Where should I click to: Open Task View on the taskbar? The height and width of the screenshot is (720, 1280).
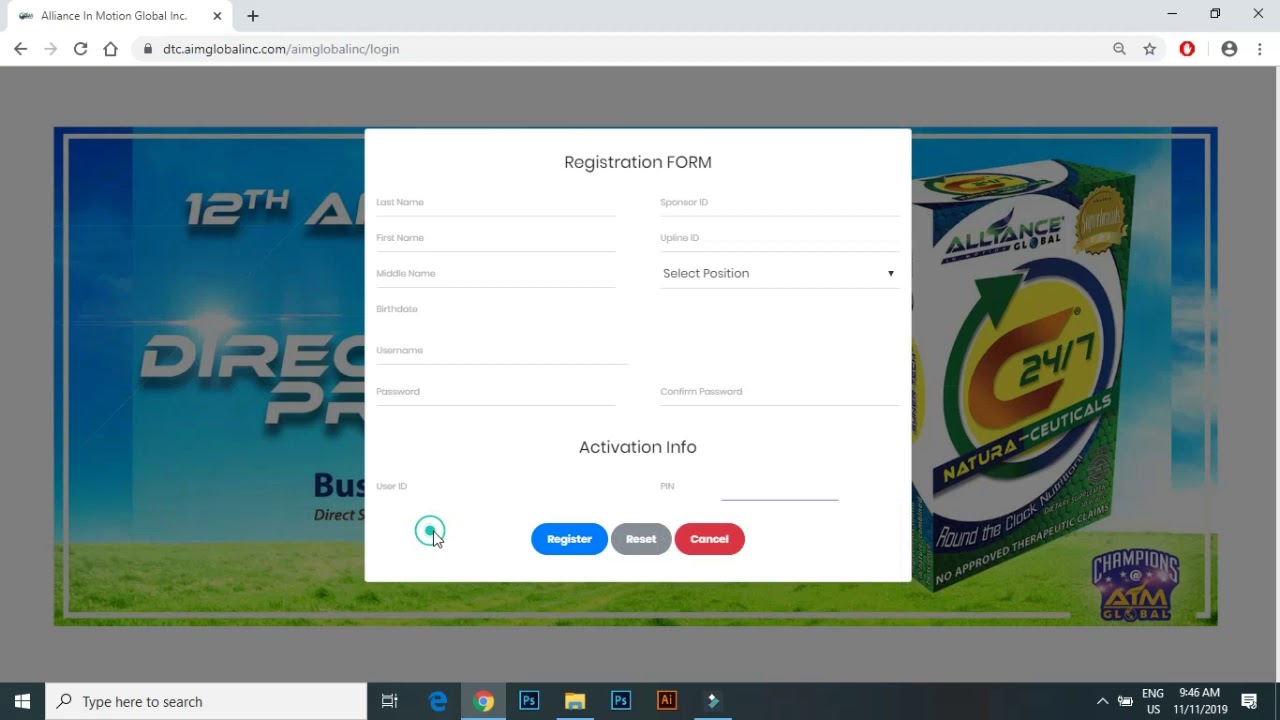pyautogui.click(x=390, y=701)
